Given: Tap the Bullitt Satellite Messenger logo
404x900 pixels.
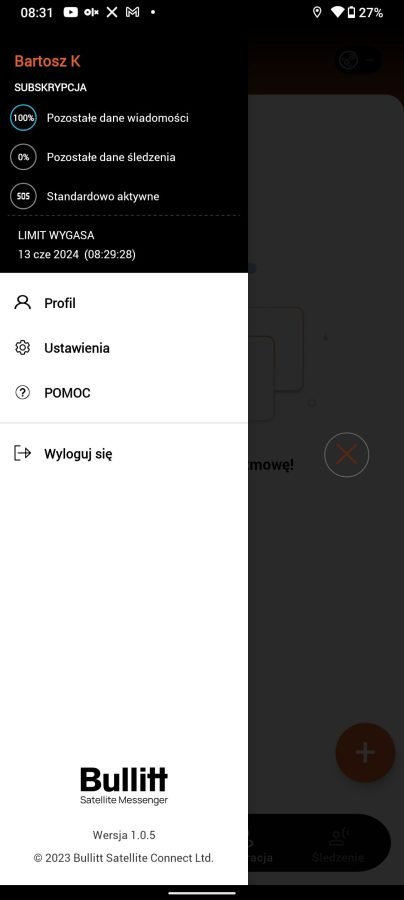Looking at the screenshot, I should pos(124,786).
